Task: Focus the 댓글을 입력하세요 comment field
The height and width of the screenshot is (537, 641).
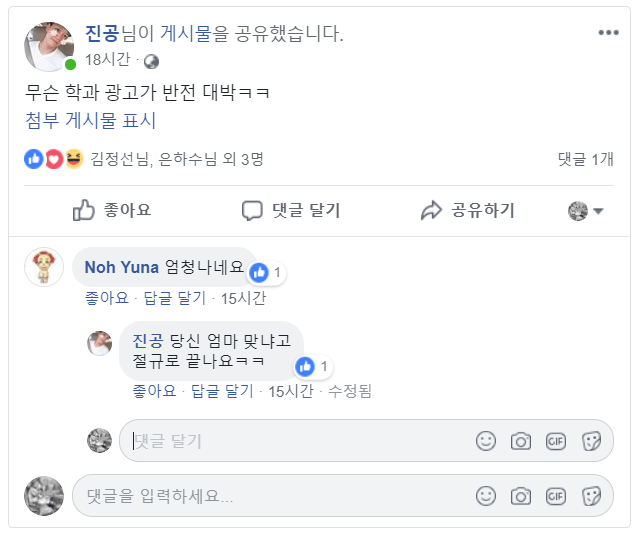Action: tap(270, 495)
